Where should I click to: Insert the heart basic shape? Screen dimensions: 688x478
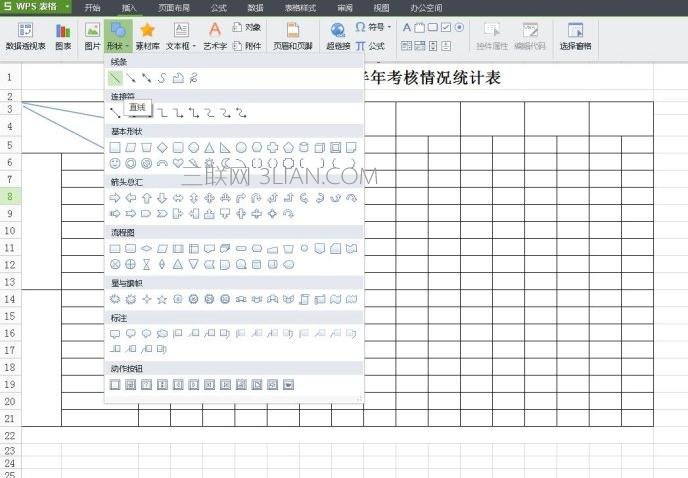[178, 163]
